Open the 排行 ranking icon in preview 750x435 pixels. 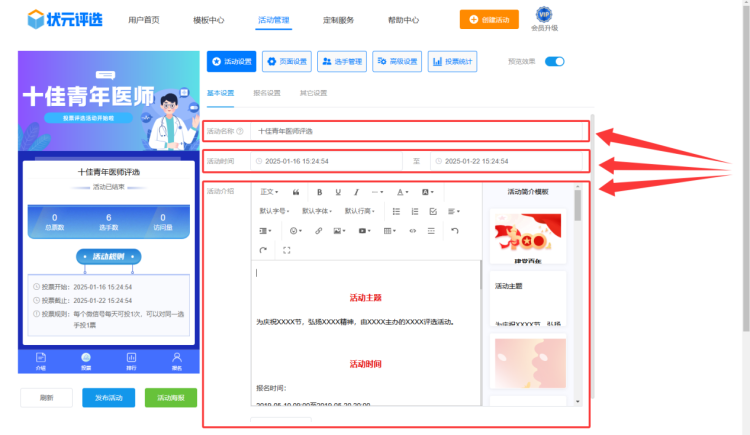[131, 359]
